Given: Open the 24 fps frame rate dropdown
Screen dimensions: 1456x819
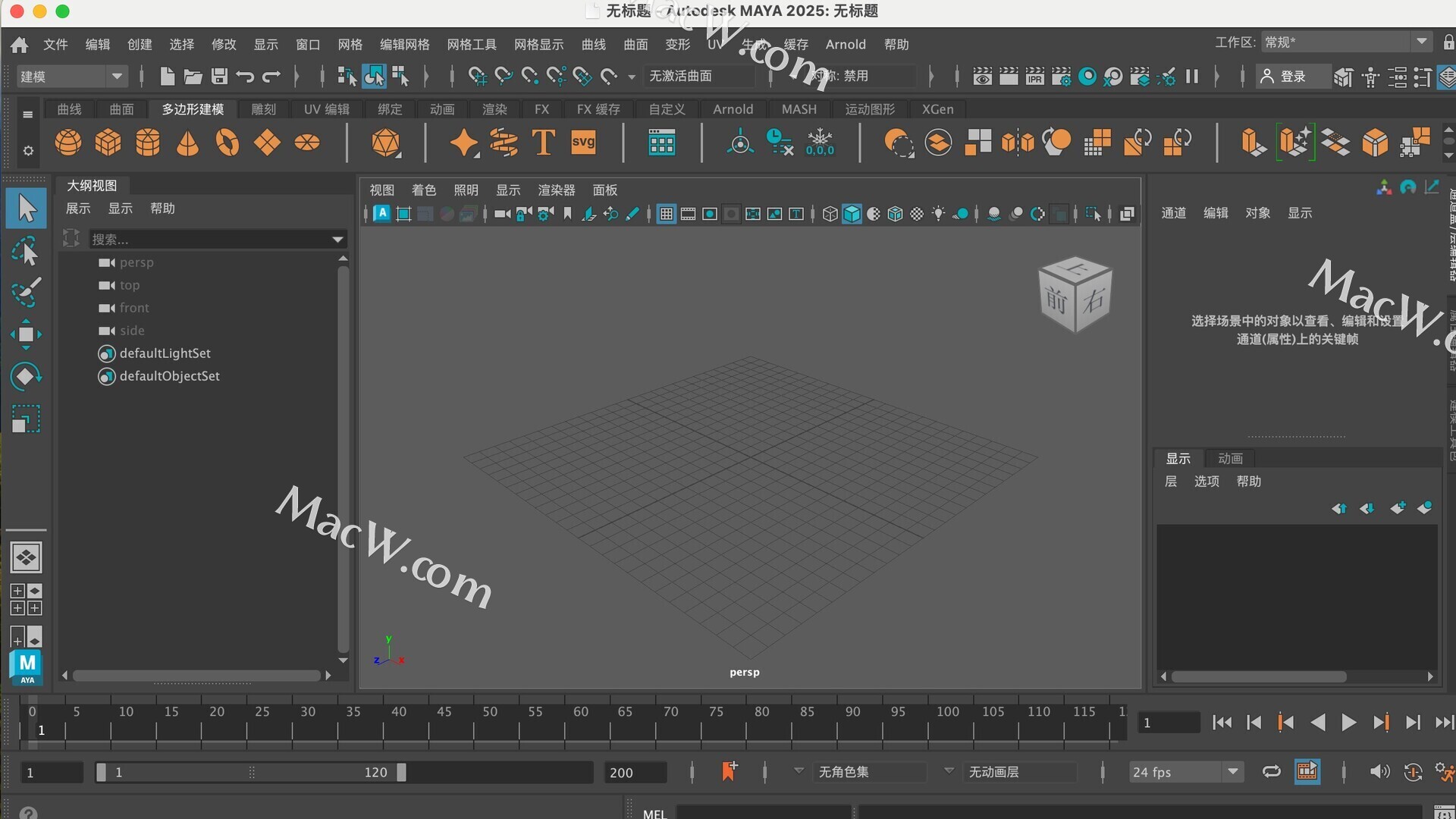Looking at the screenshot, I should click(1186, 772).
